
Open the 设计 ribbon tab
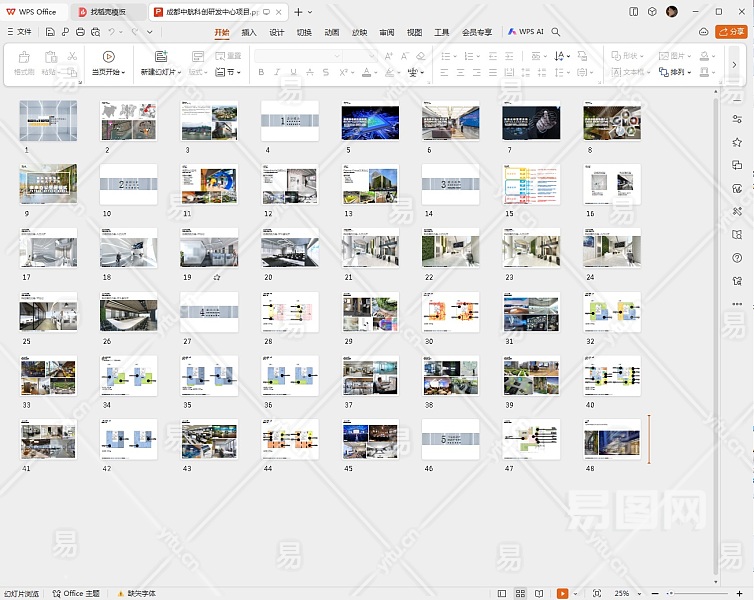tap(277, 32)
